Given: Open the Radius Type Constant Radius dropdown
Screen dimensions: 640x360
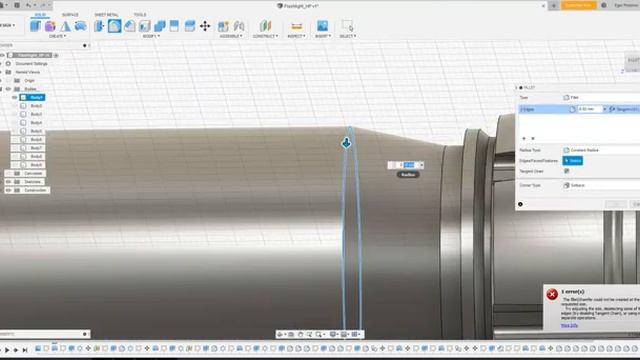Looking at the screenshot, I should click(601, 150).
